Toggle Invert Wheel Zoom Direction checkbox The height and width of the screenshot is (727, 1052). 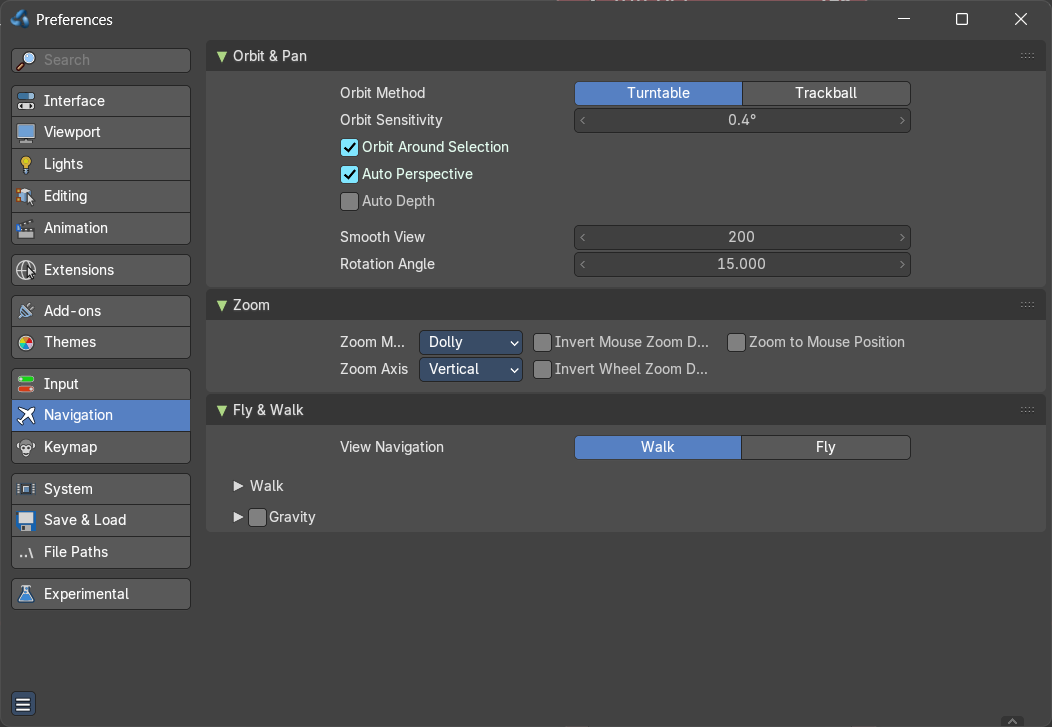[542, 370]
